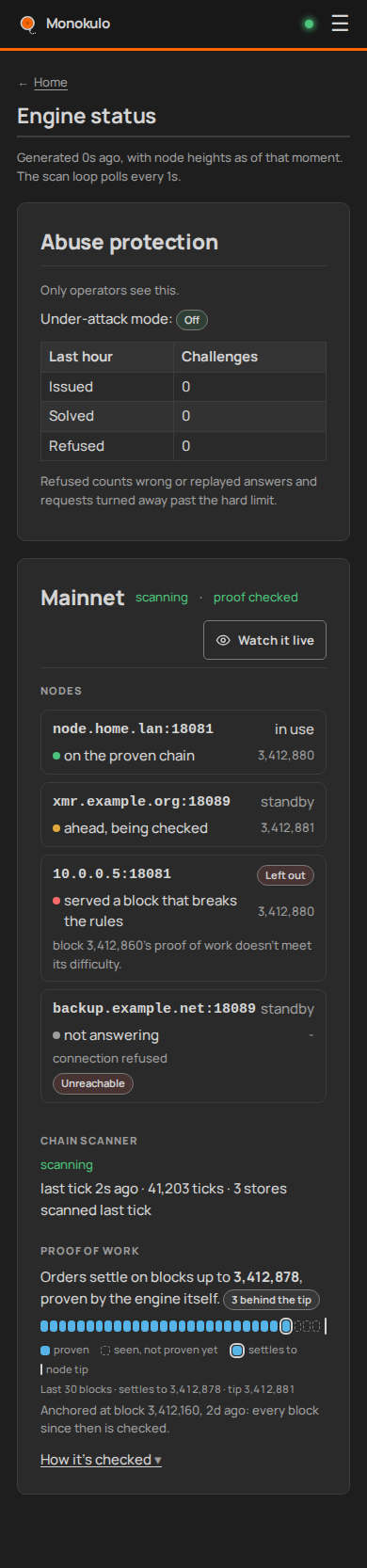Click the Watch it live button

pos(265,640)
